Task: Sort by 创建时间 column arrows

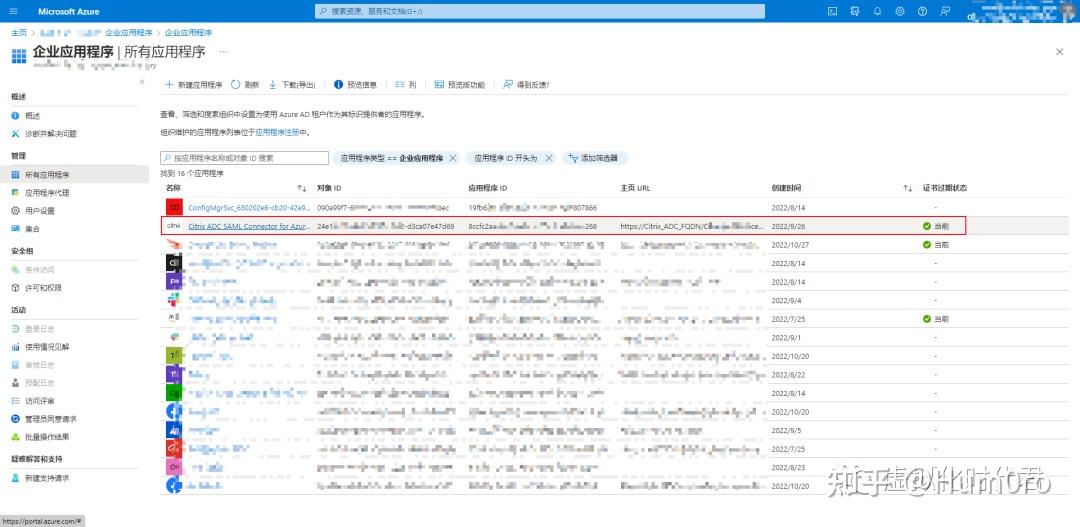Action: click(x=908, y=188)
